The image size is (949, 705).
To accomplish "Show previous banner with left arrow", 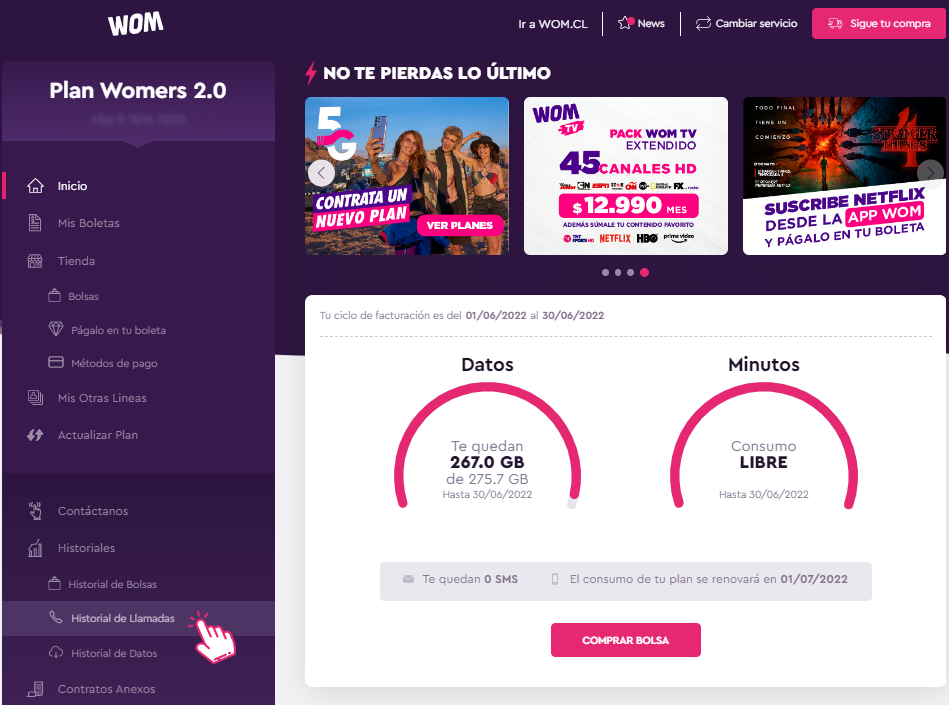I will 321,174.
